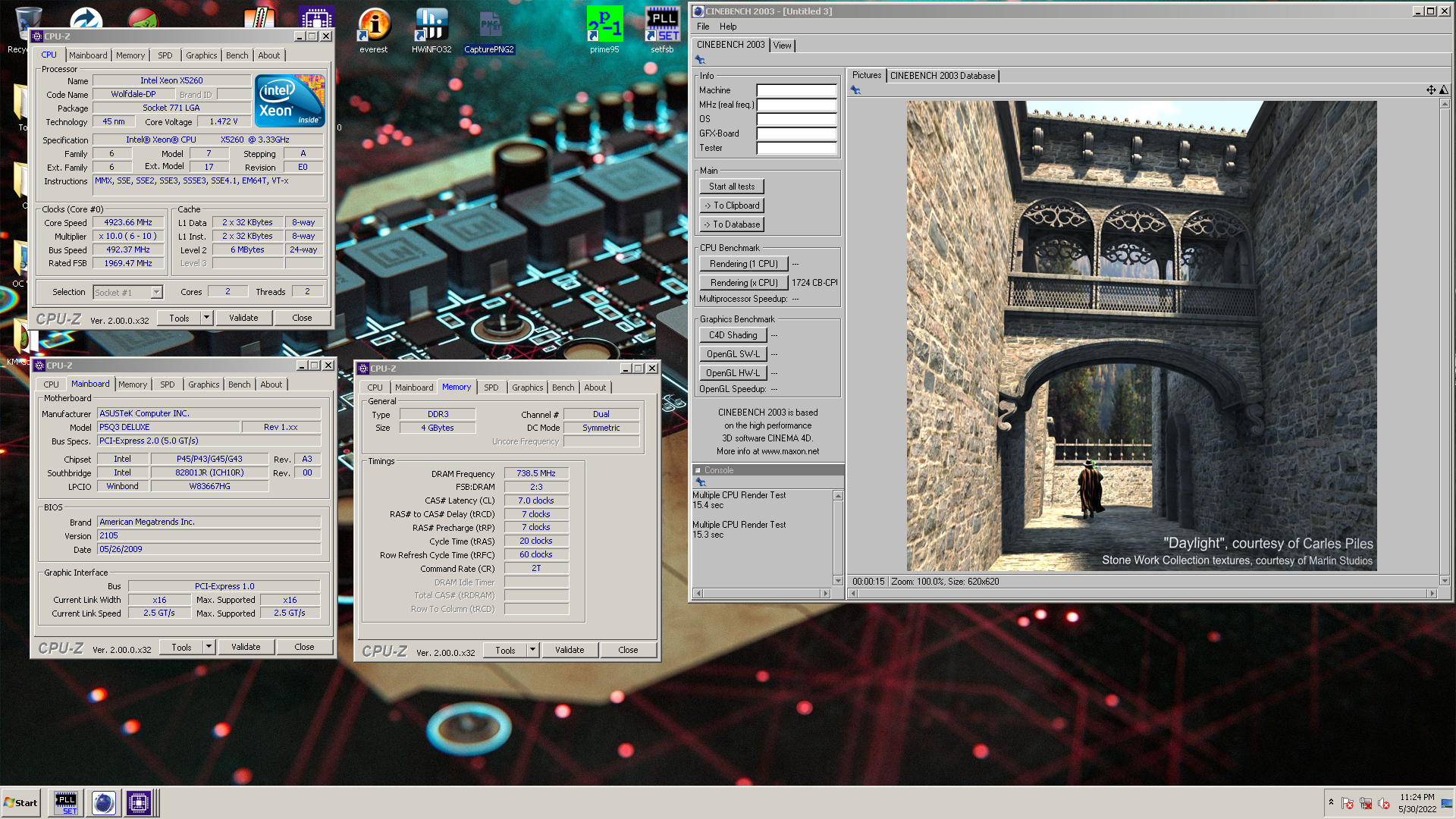This screenshot has height=819, width=1456.
Task: Click the rendered Daylight courtyard image
Action: (x=1141, y=336)
